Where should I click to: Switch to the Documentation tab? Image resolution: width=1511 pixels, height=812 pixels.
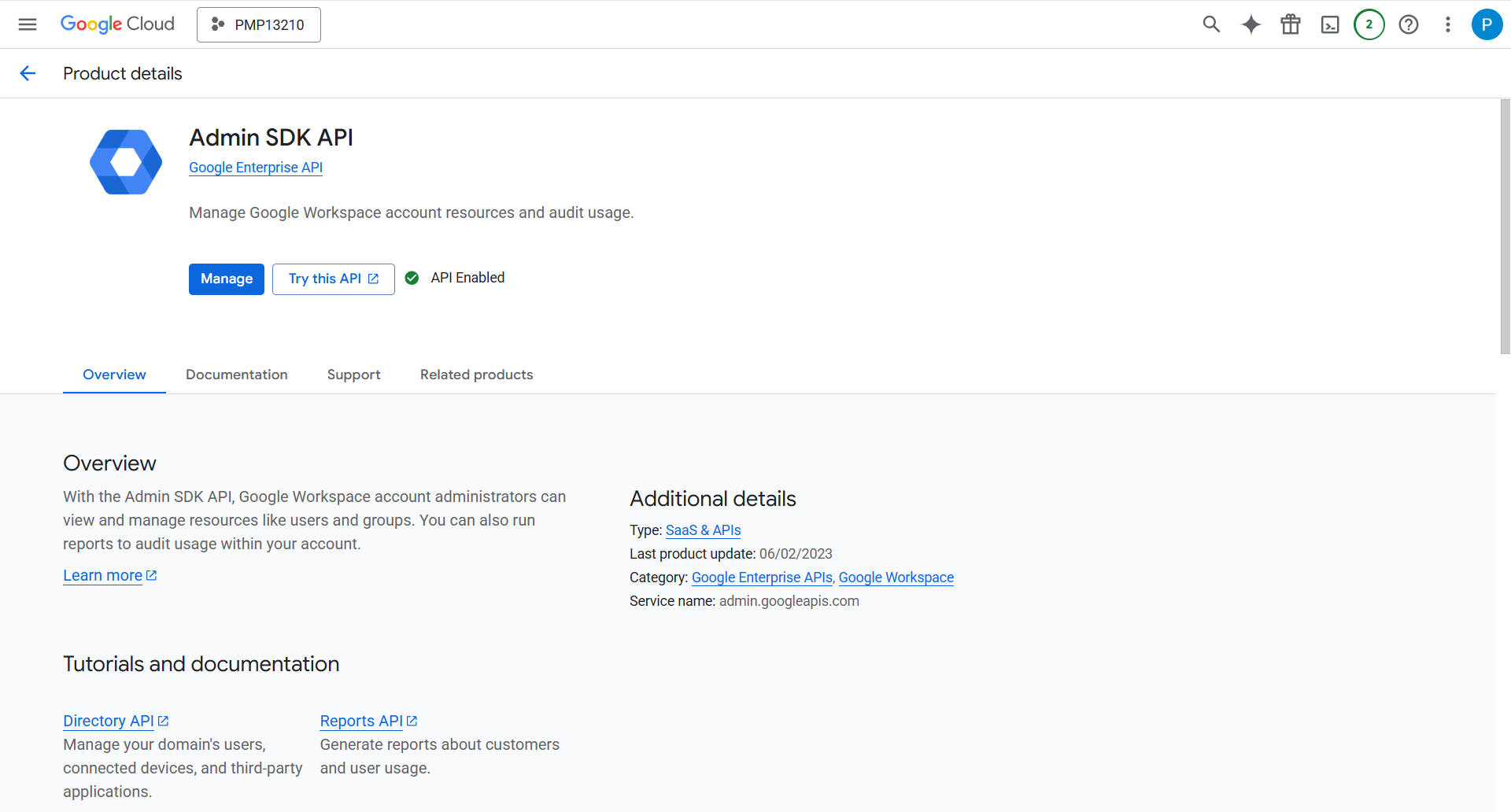point(236,375)
